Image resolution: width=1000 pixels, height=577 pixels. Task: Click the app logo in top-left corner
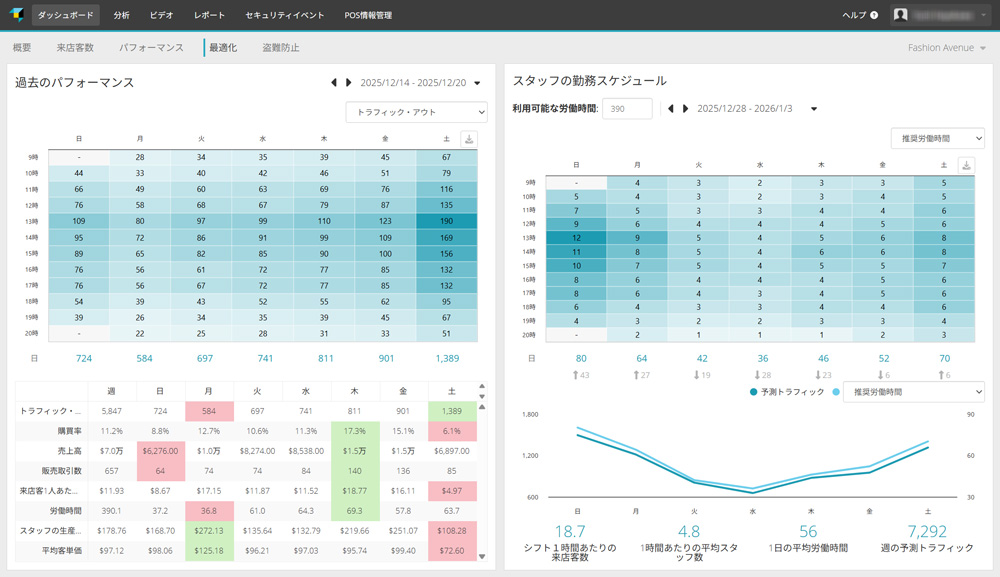16,15
